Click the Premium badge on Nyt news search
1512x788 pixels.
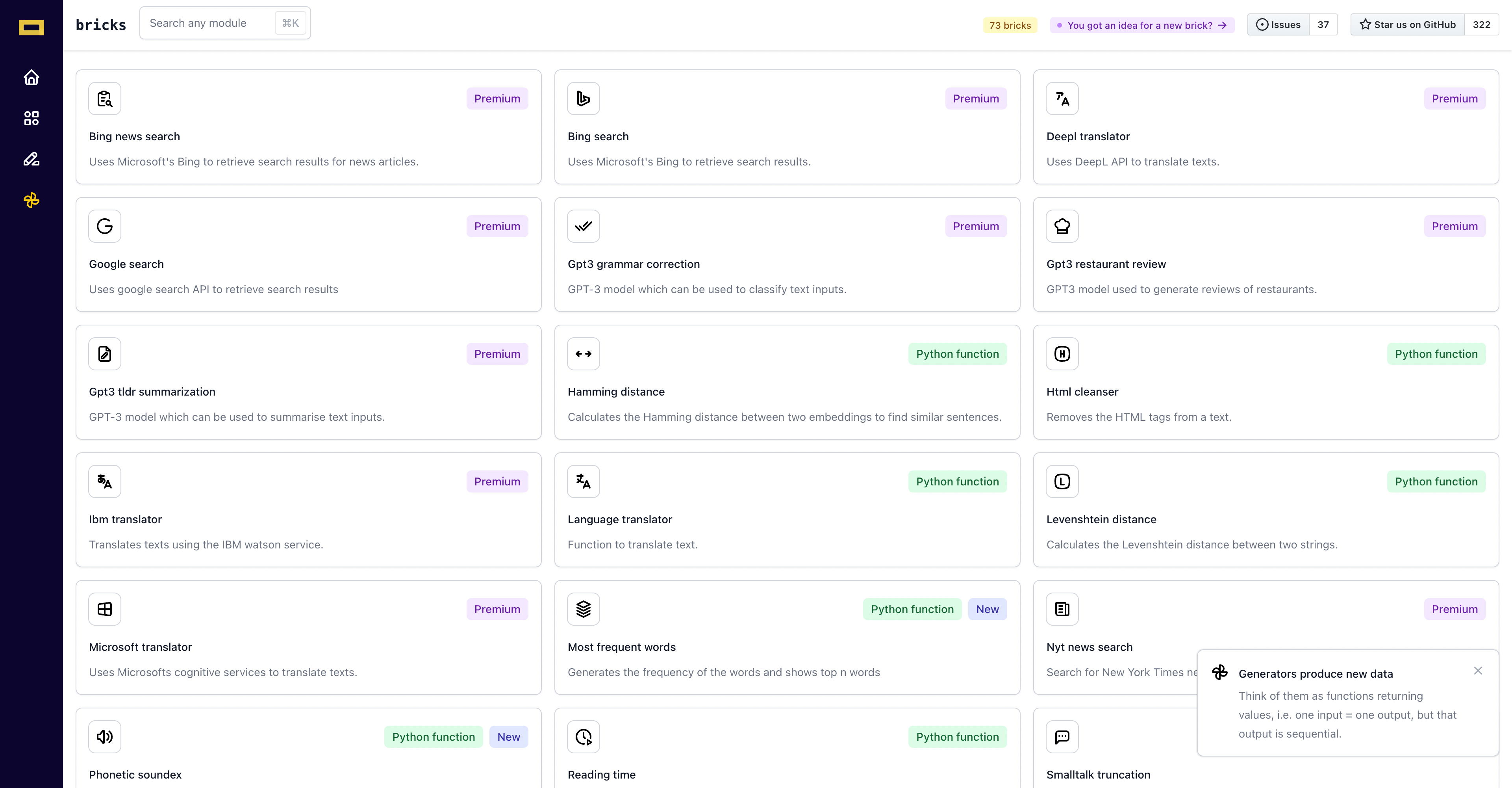(1455, 609)
